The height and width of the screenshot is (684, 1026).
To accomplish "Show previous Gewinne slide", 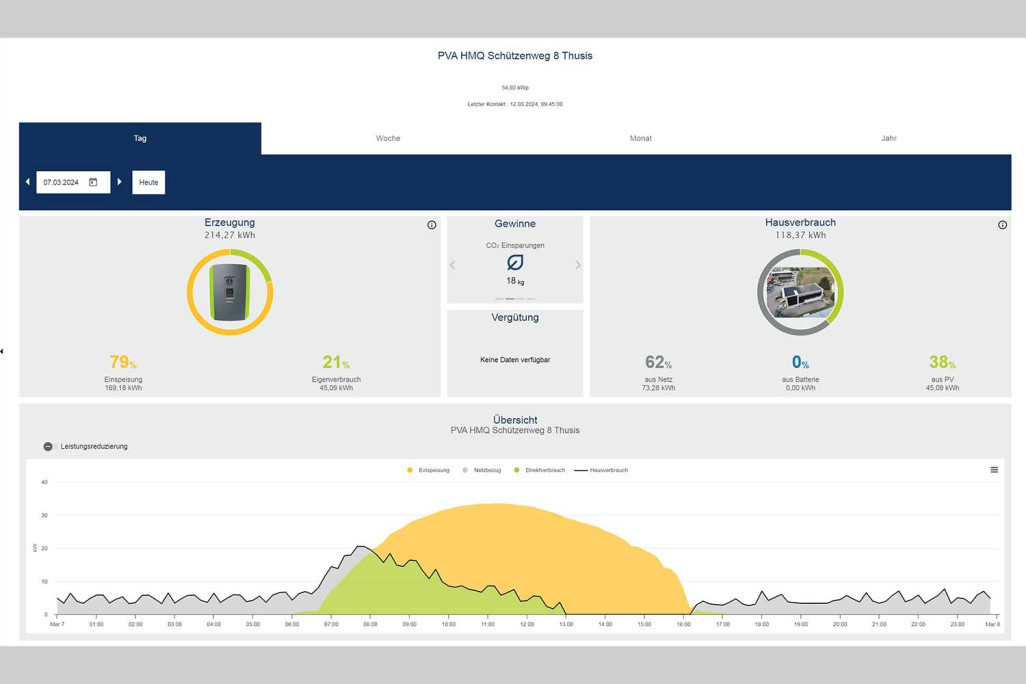I will tap(452, 265).
